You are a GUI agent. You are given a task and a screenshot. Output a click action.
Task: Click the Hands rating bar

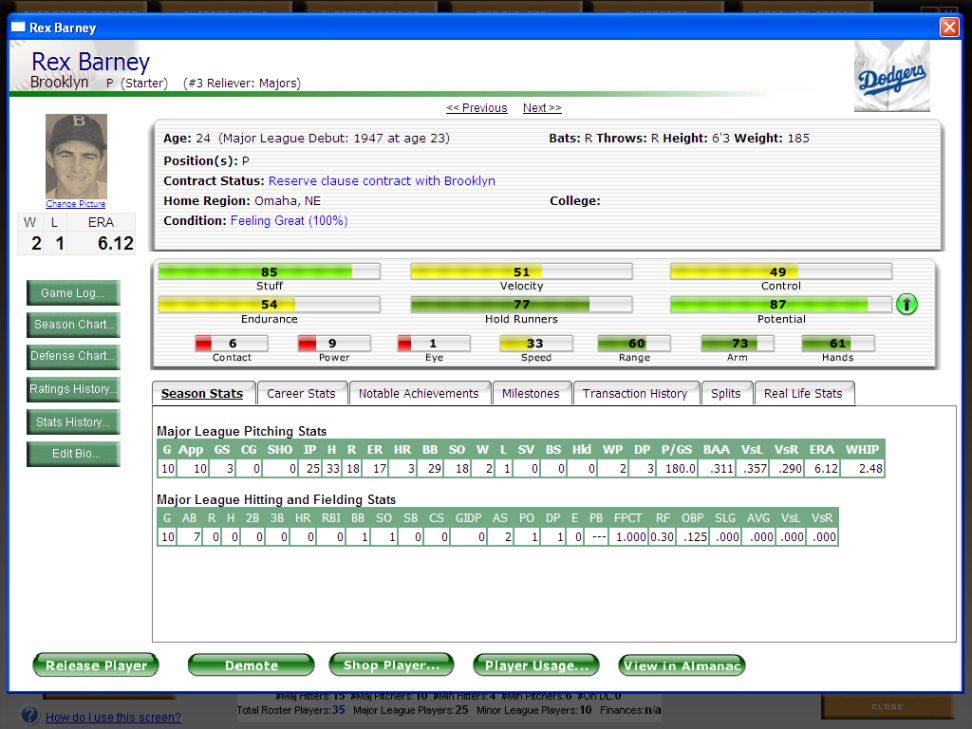click(x=838, y=343)
